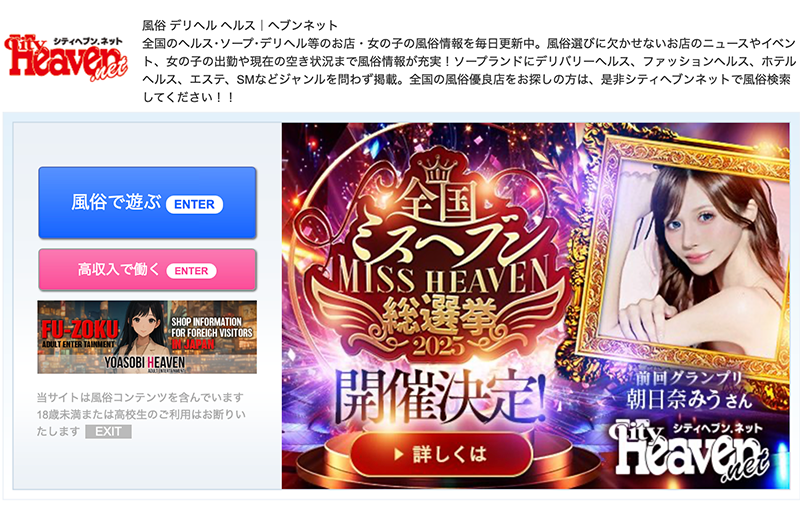Click the red 詳しくは button on banner
Viewport: 800px width, 505px height.
[x=441, y=454]
